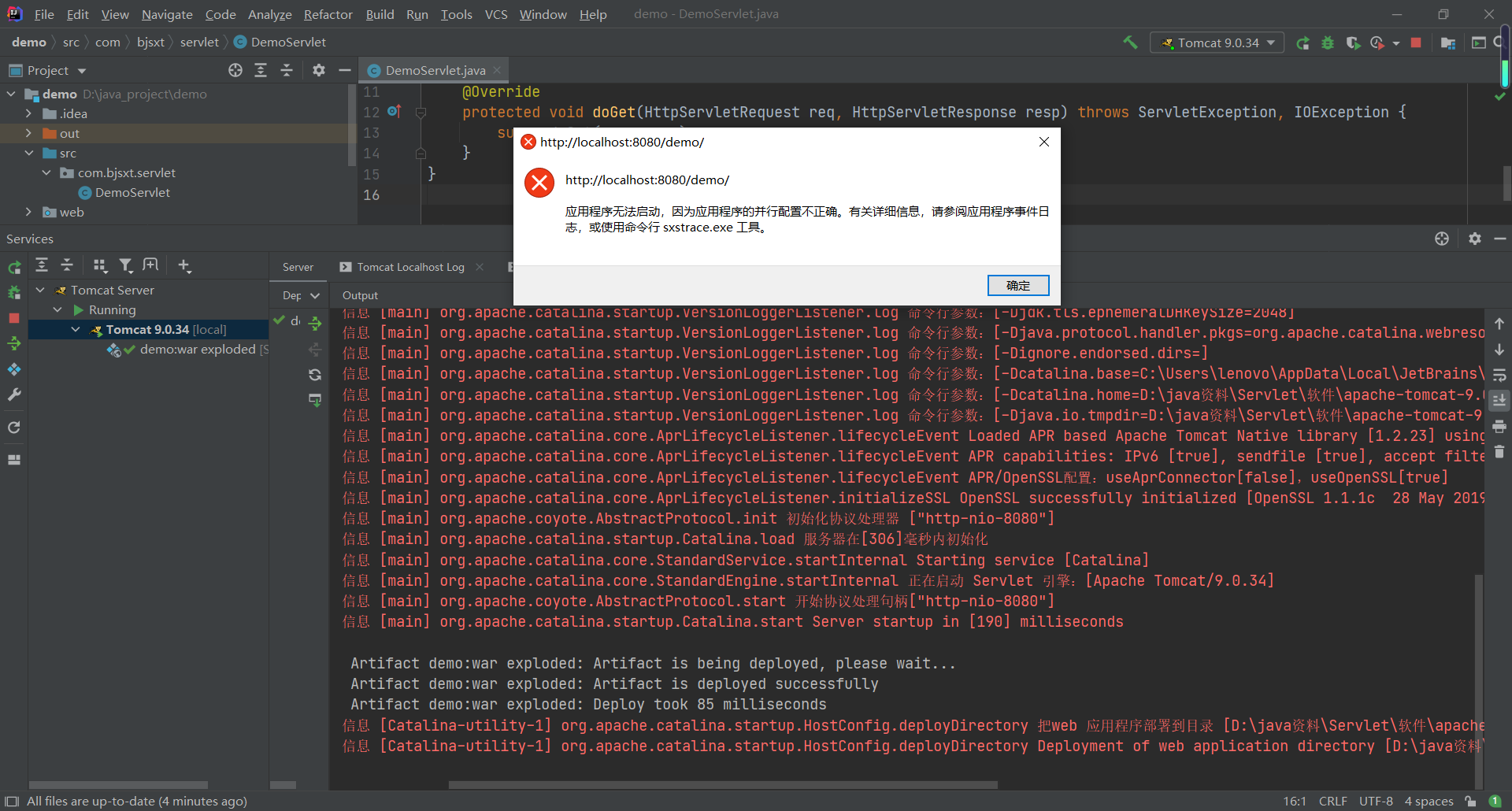Click the Update application refresh icon in Services strip

tap(14, 428)
